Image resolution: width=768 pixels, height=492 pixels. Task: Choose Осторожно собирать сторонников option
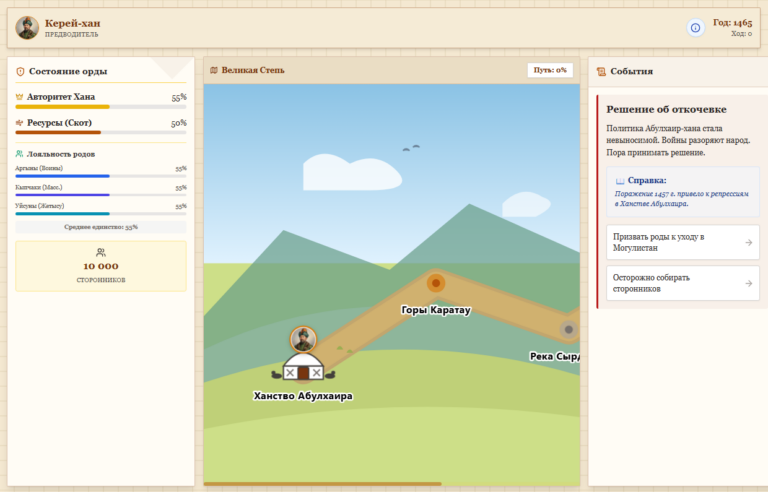(x=683, y=283)
